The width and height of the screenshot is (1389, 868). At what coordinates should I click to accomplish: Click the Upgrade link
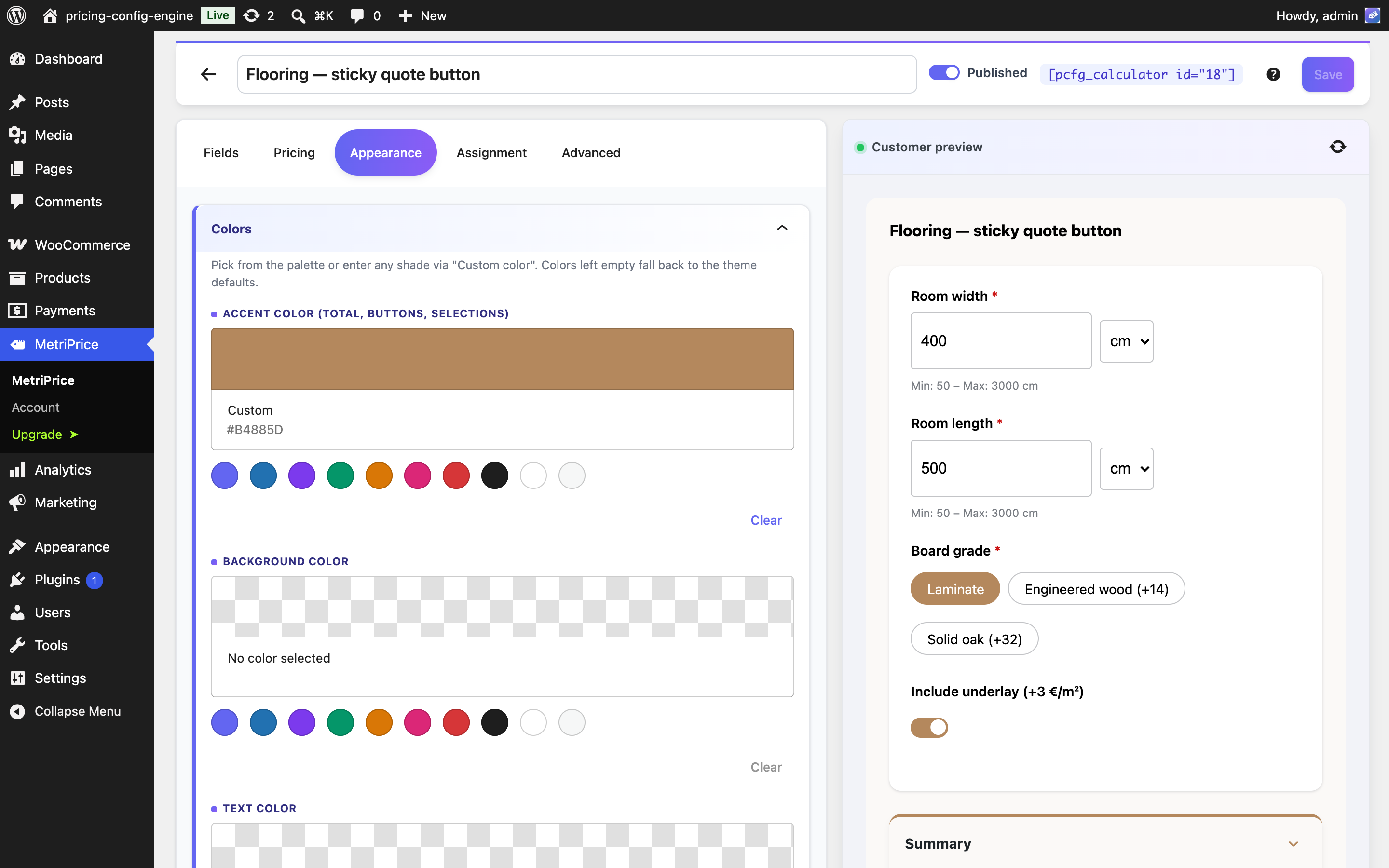pyautogui.click(x=45, y=434)
